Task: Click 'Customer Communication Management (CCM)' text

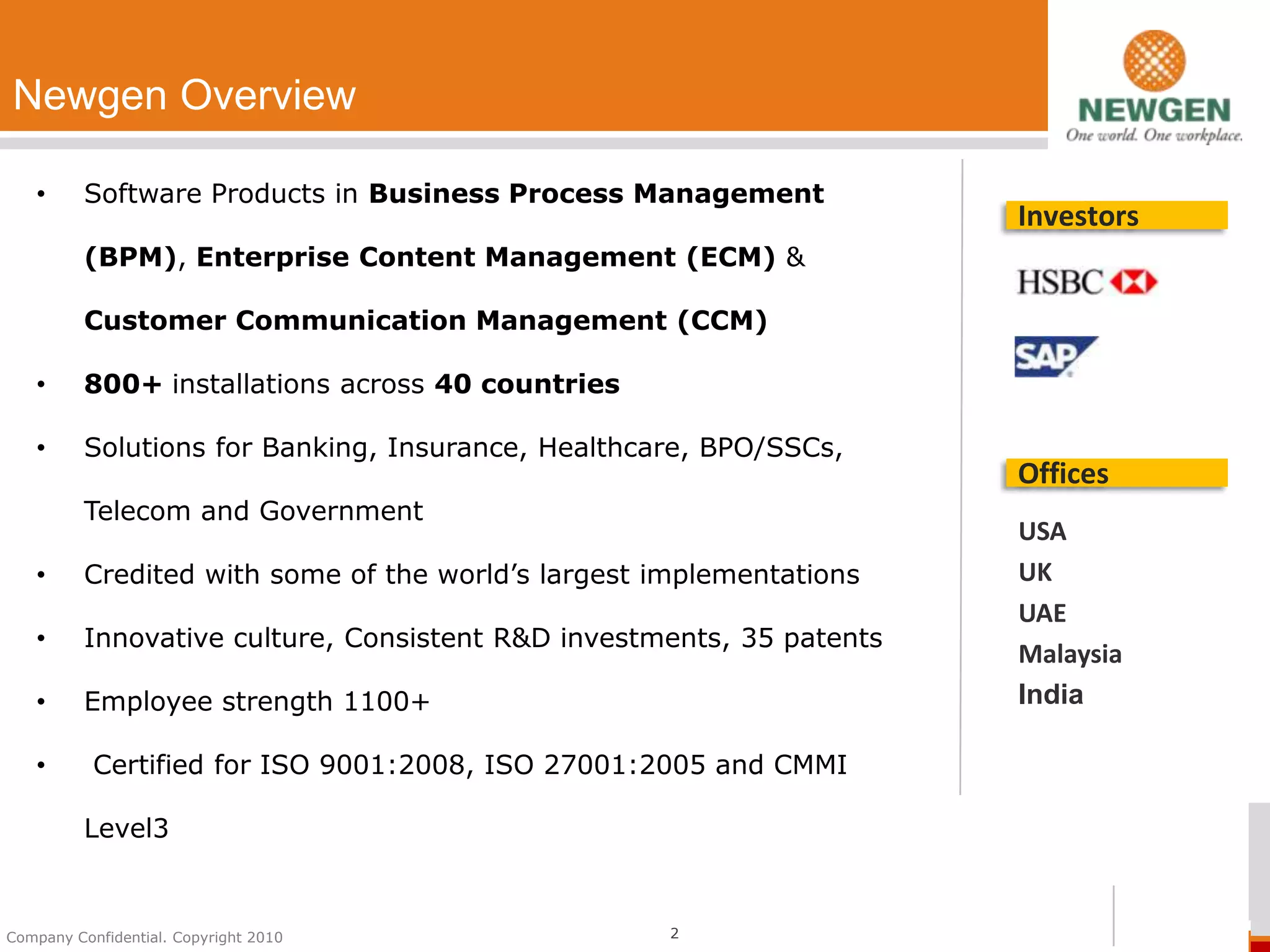Action: (426, 320)
